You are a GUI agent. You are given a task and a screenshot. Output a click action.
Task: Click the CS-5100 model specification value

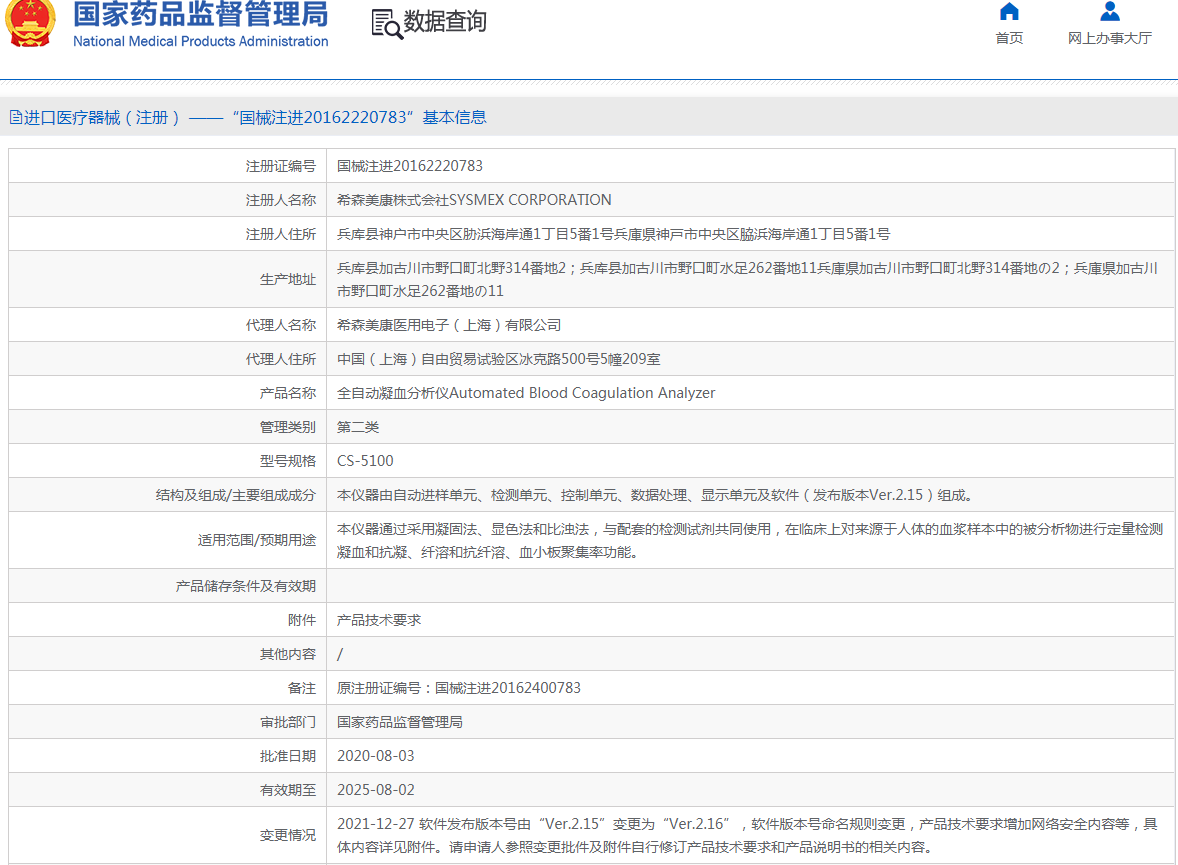coord(365,461)
